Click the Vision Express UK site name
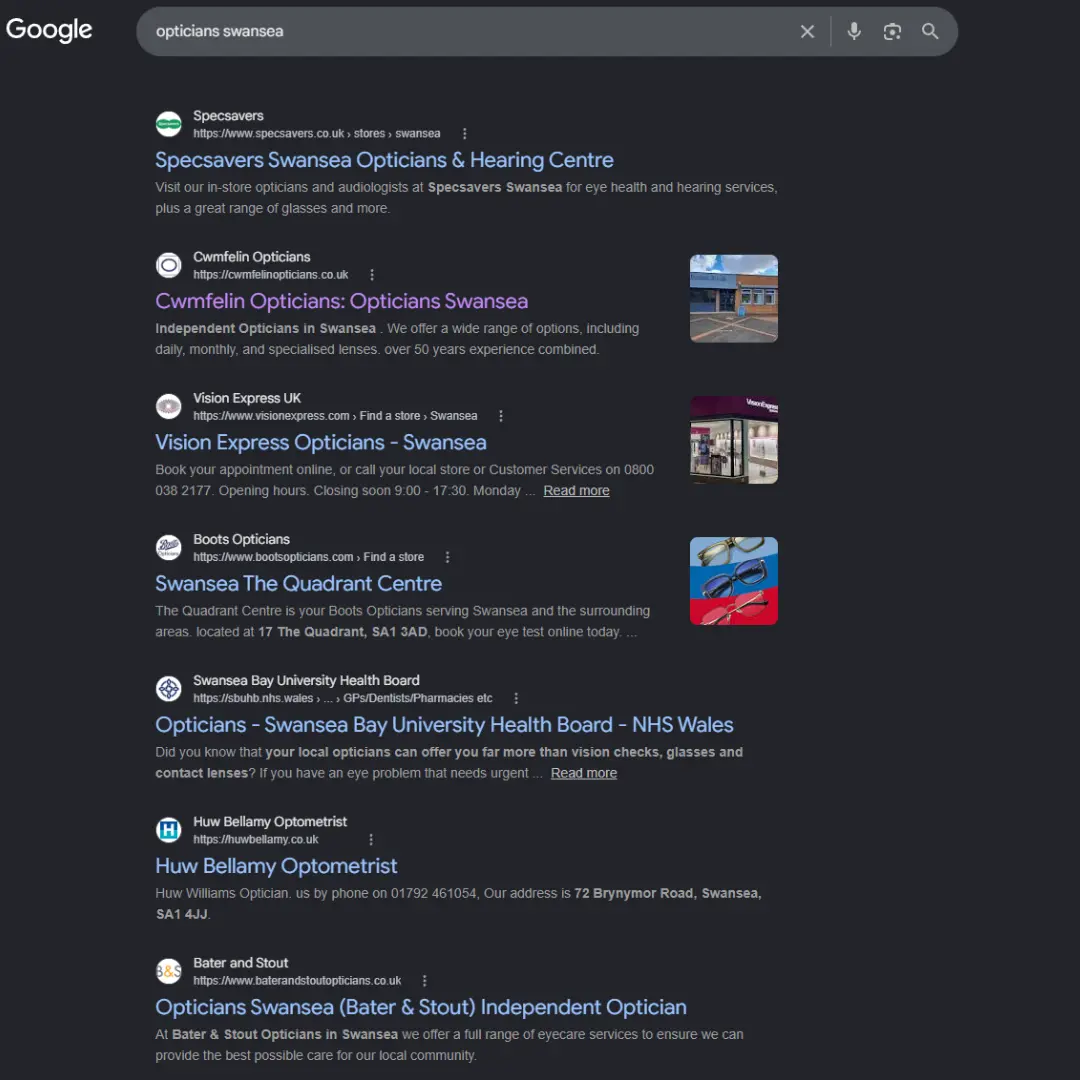The image size is (1080, 1080). click(247, 398)
